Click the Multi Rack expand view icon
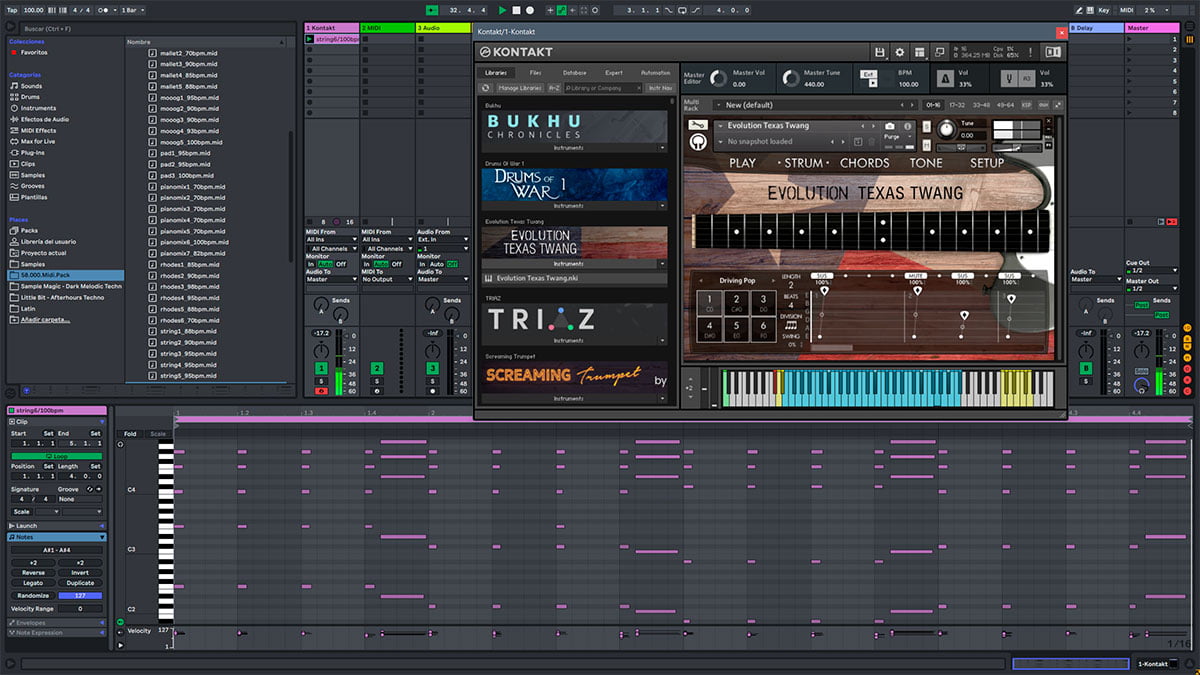The image size is (1200, 675). pyautogui.click(x=1058, y=105)
